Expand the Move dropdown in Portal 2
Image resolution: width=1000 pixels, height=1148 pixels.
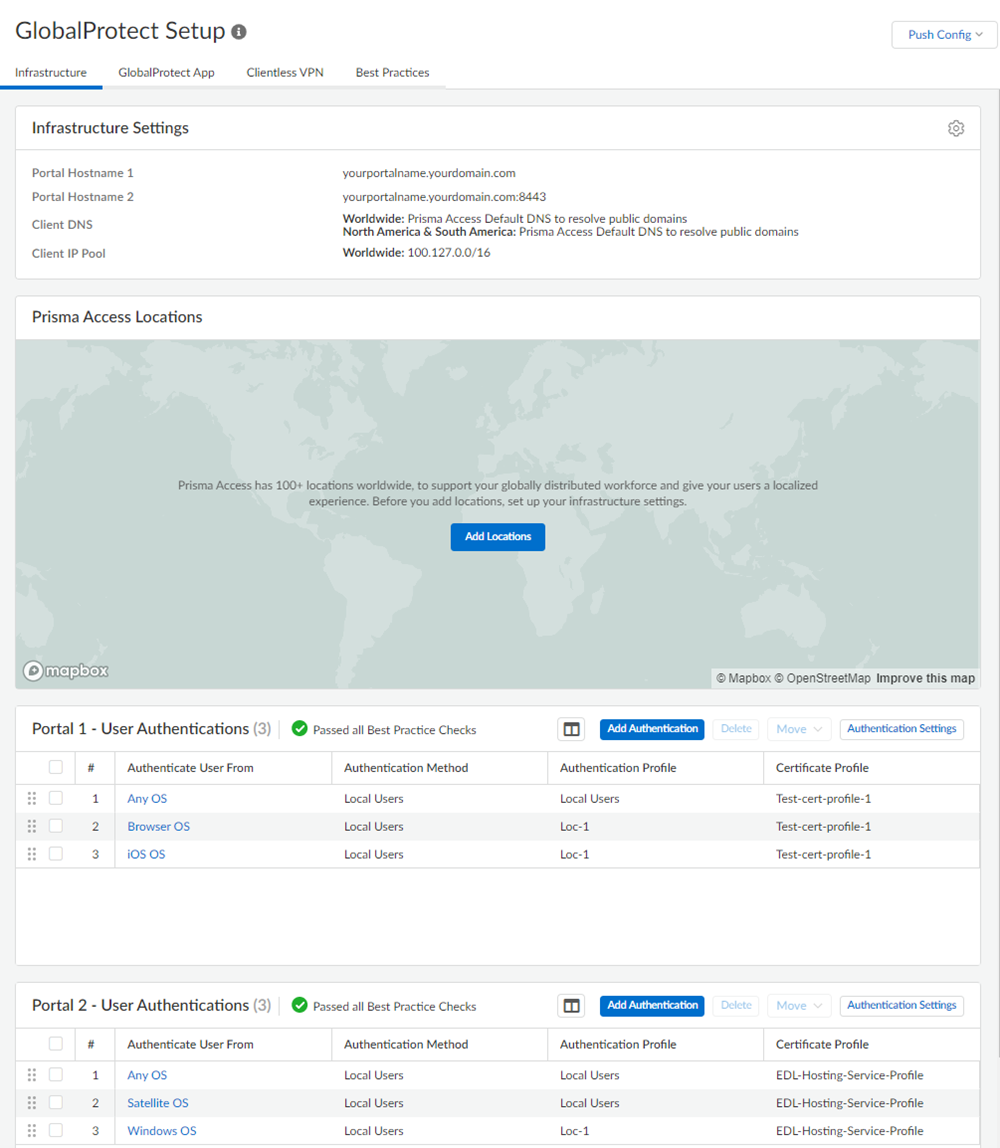798,1006
